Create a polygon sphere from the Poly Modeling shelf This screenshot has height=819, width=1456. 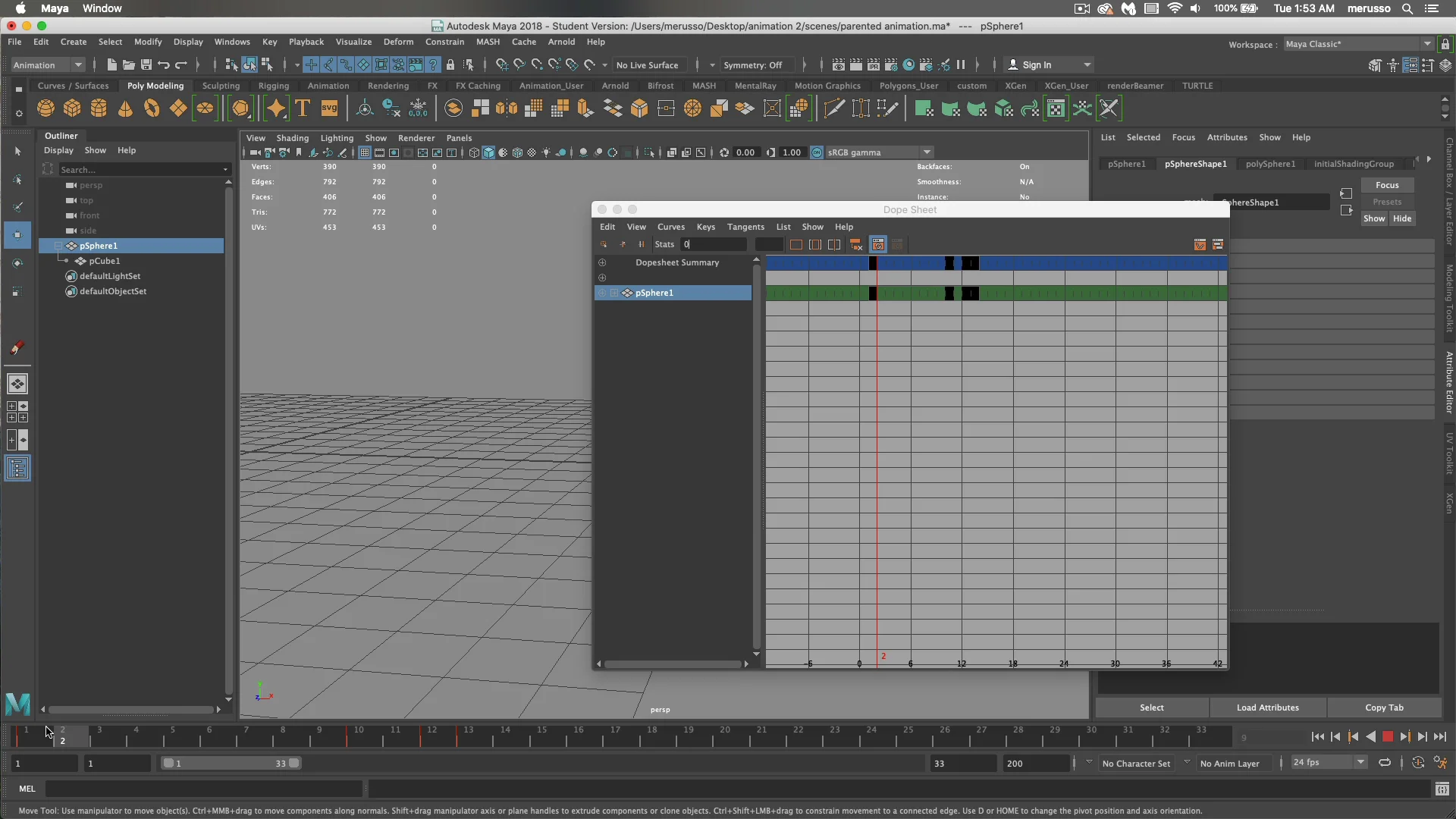pyautogui.click(x=45, y=108)
